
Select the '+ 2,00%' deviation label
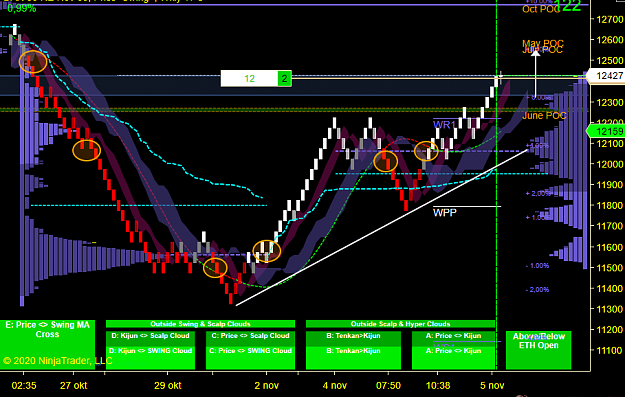(x=539, y=193)
